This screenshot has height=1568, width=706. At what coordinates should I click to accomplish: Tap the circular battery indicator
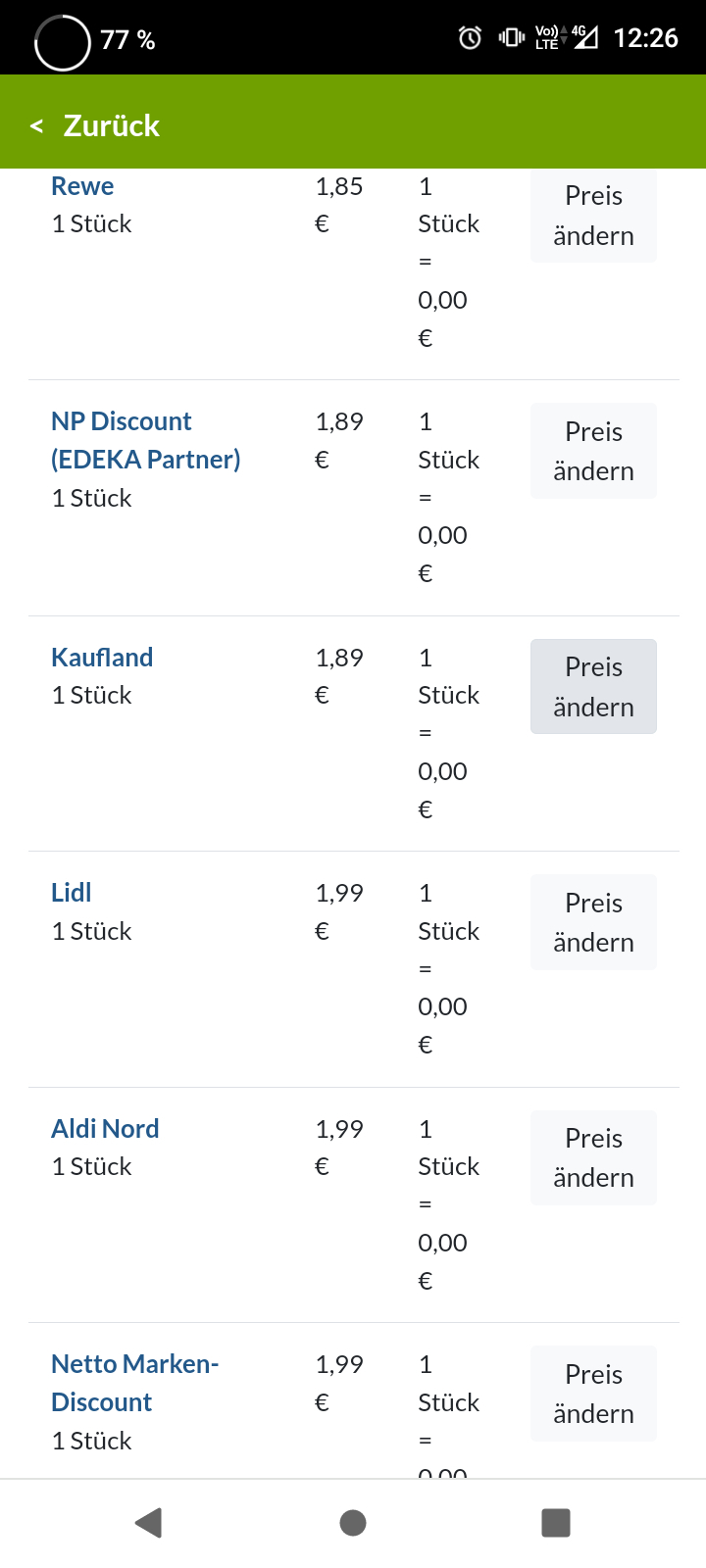63,42
